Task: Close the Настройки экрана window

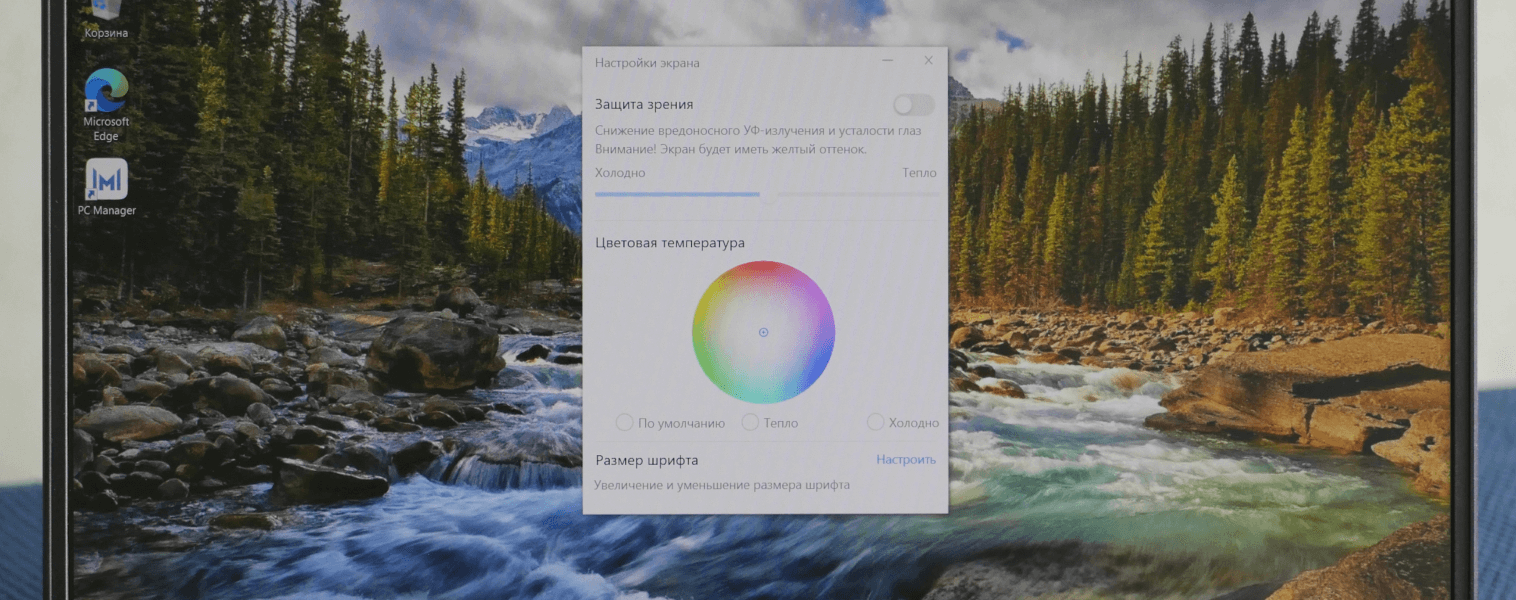Action: point(928,61)
